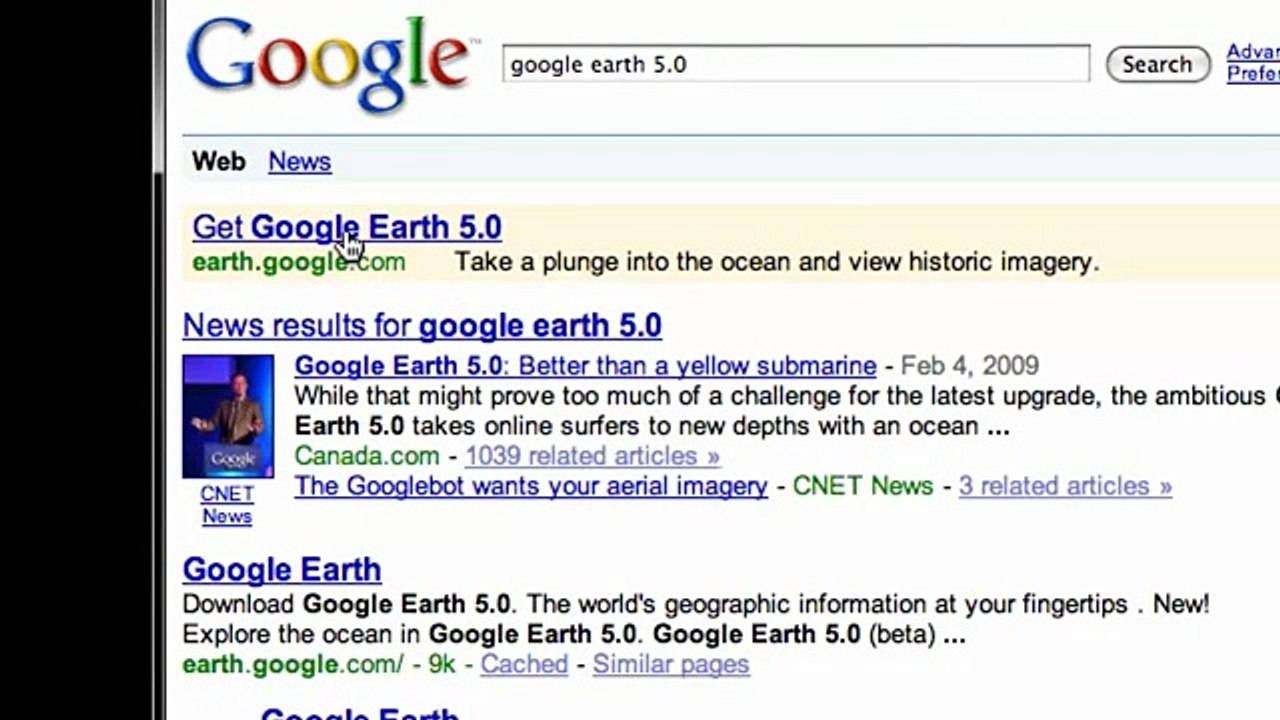
Task: Click the search query input field
Action: tap(796, 64)
